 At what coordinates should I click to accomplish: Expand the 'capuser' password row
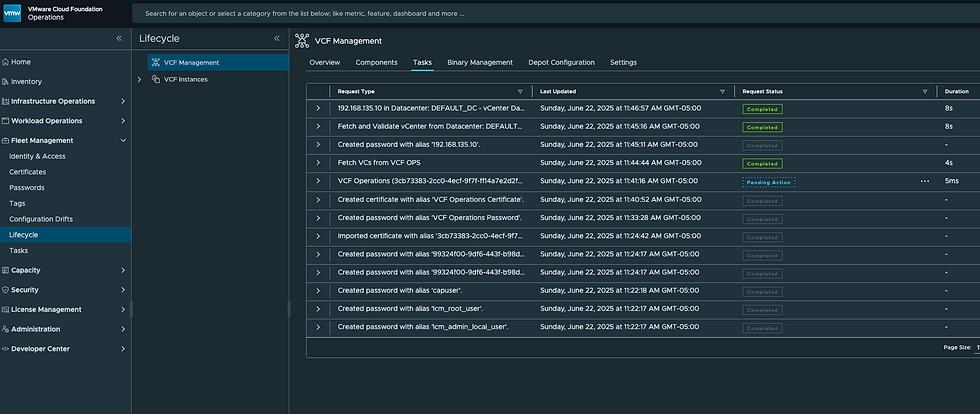(318, 291)
